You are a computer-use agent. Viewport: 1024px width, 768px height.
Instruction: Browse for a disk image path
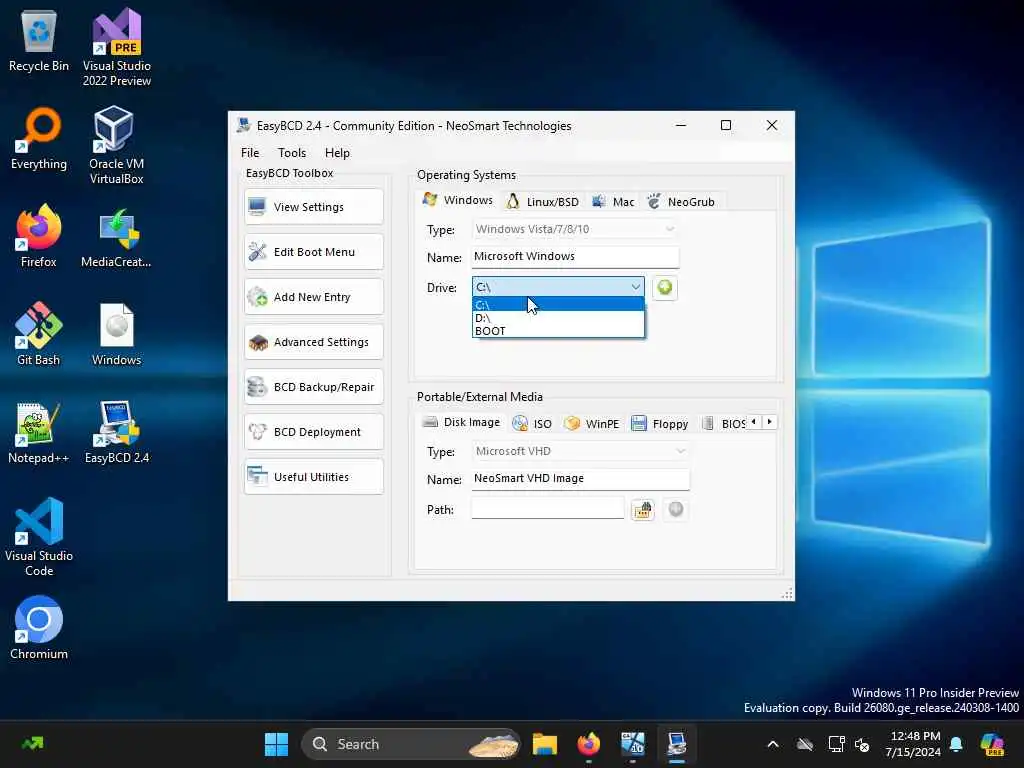click(643, 509)
